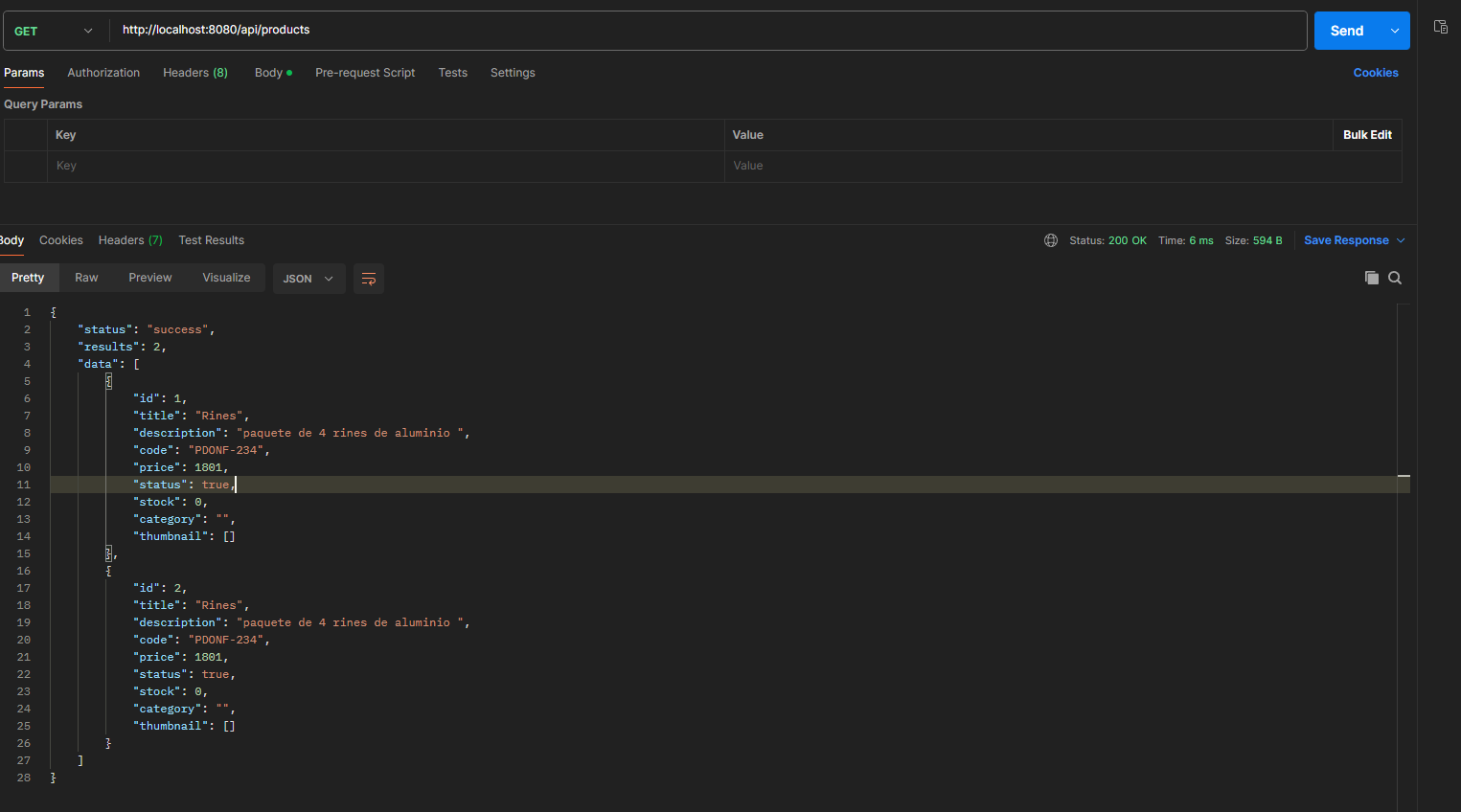Click the "thumbnail": [] on line 25

(184, 726)
